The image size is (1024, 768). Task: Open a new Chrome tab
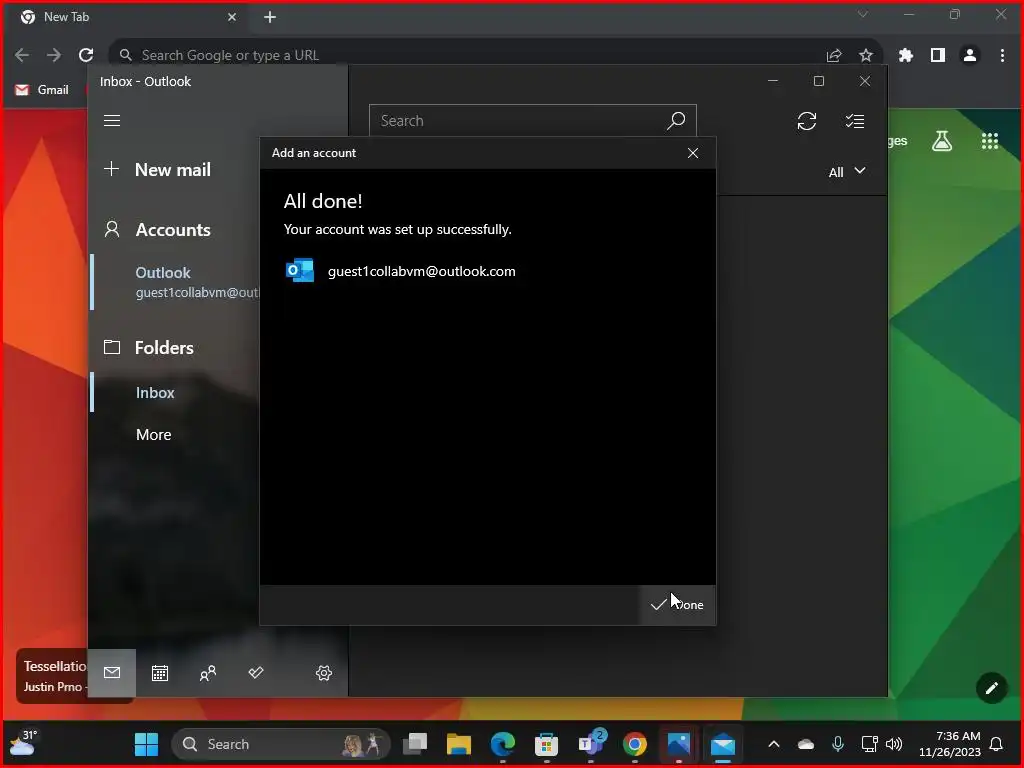[270, 17]
